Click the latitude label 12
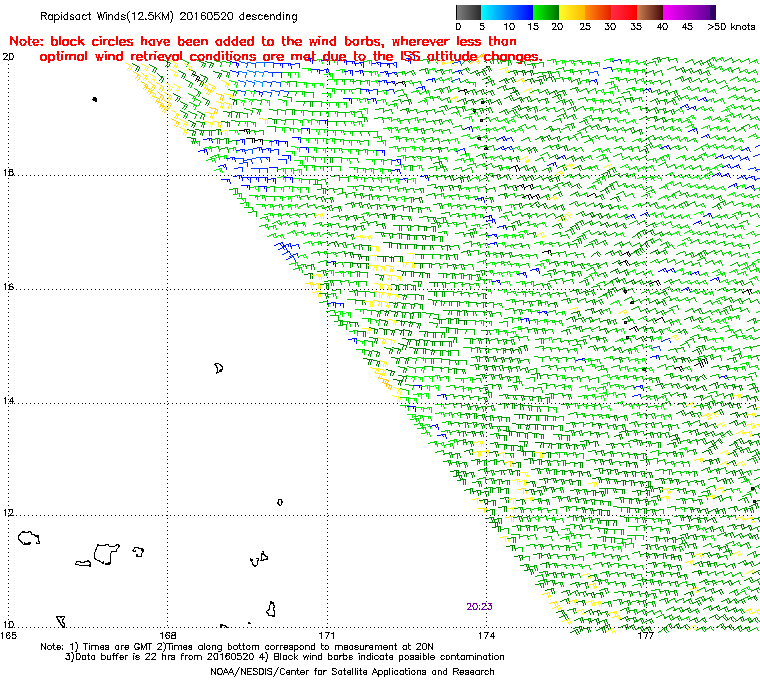The image size is (760, 688). (x=8, y=512)
